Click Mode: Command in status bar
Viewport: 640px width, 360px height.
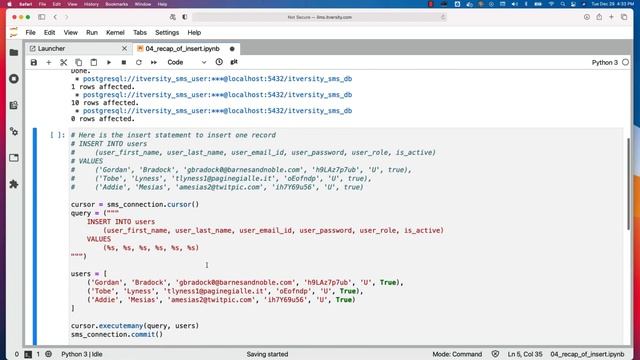click(x=457, y=354)
